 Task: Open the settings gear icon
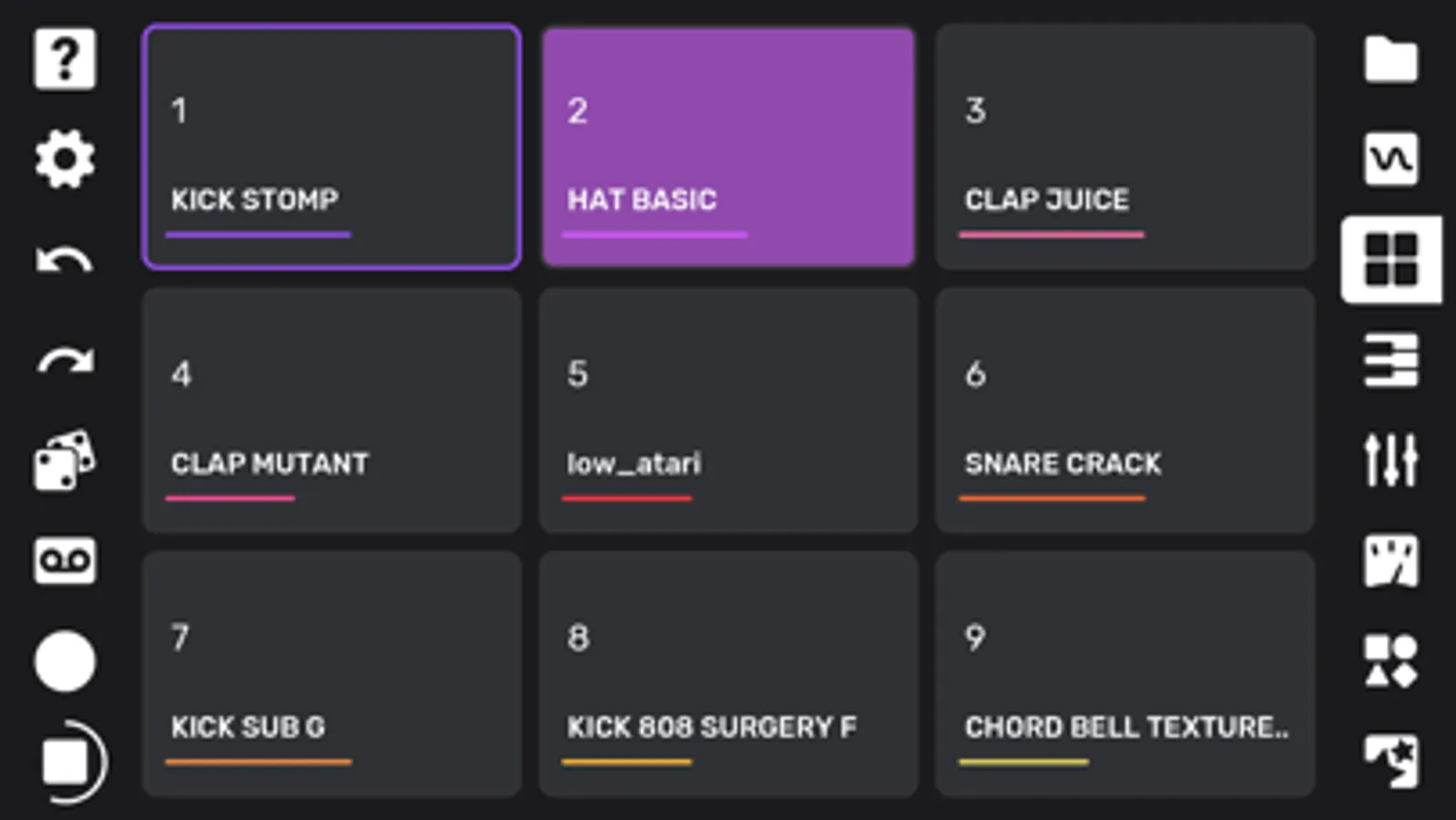[x=64, y=159]
